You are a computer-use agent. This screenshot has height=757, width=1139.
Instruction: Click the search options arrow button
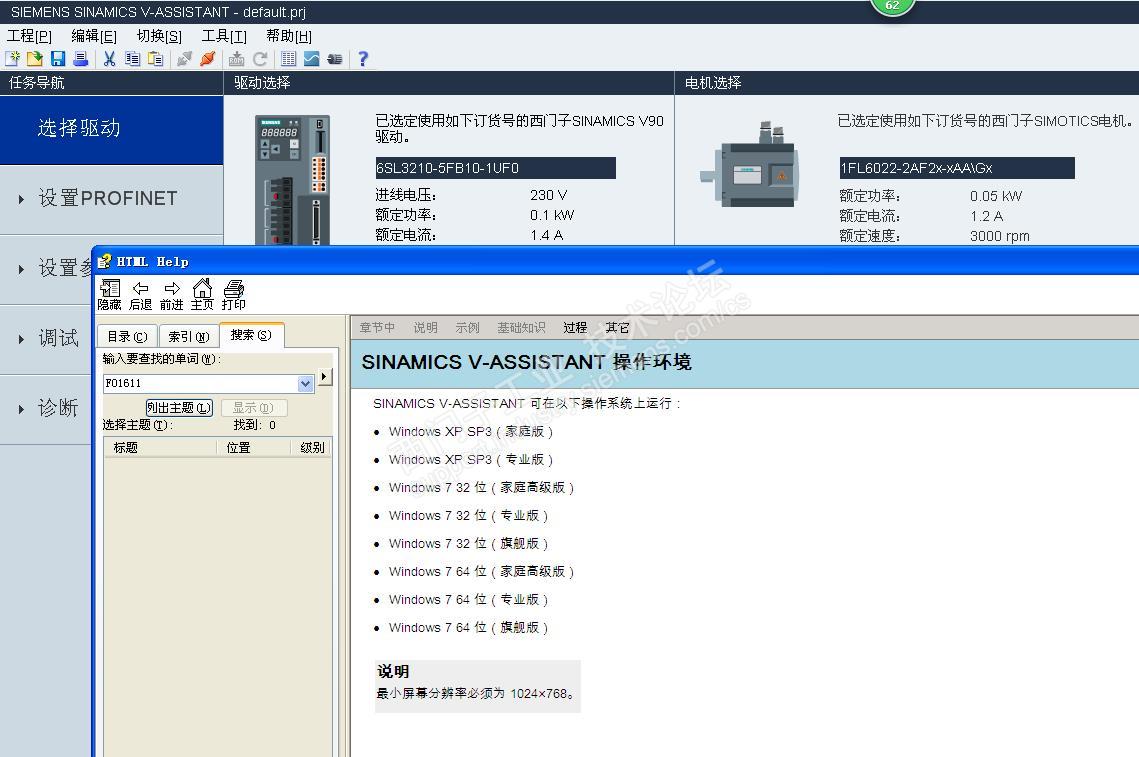click(x=325, y=376)
